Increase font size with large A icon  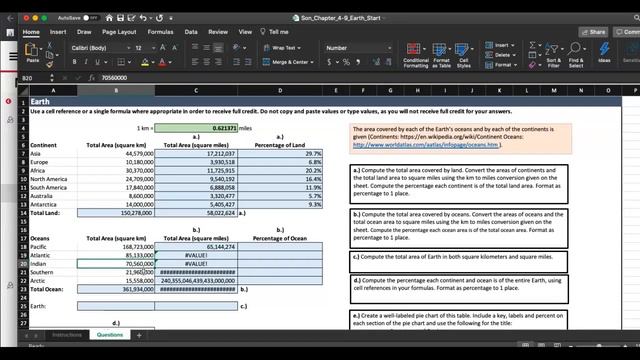click(x=163, y=48)
